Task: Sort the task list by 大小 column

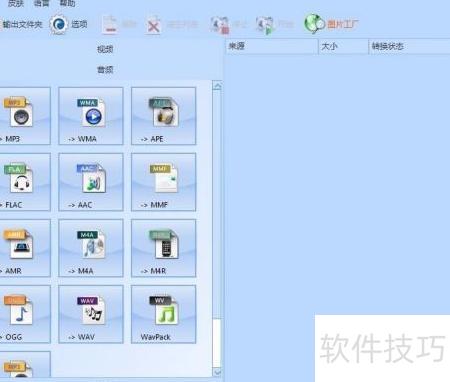Action: click(x=343, y=46)
